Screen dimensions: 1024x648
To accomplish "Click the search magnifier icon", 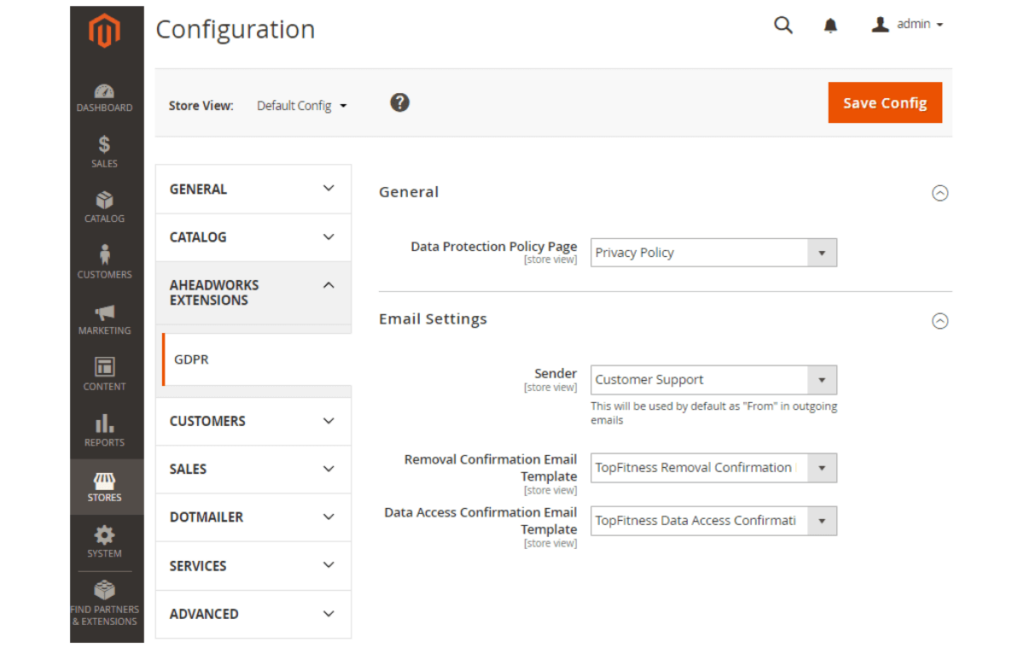I will point(783,24).
